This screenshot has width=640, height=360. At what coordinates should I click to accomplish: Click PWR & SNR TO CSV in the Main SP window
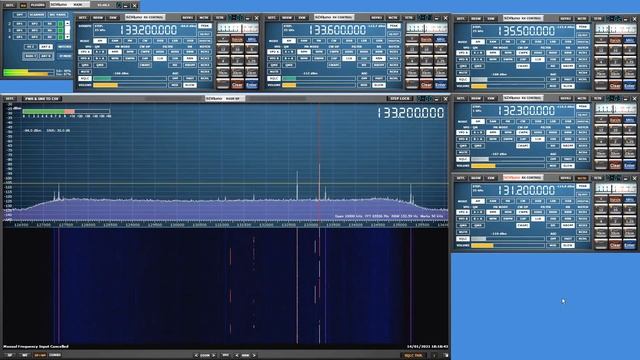coord(42,98)
